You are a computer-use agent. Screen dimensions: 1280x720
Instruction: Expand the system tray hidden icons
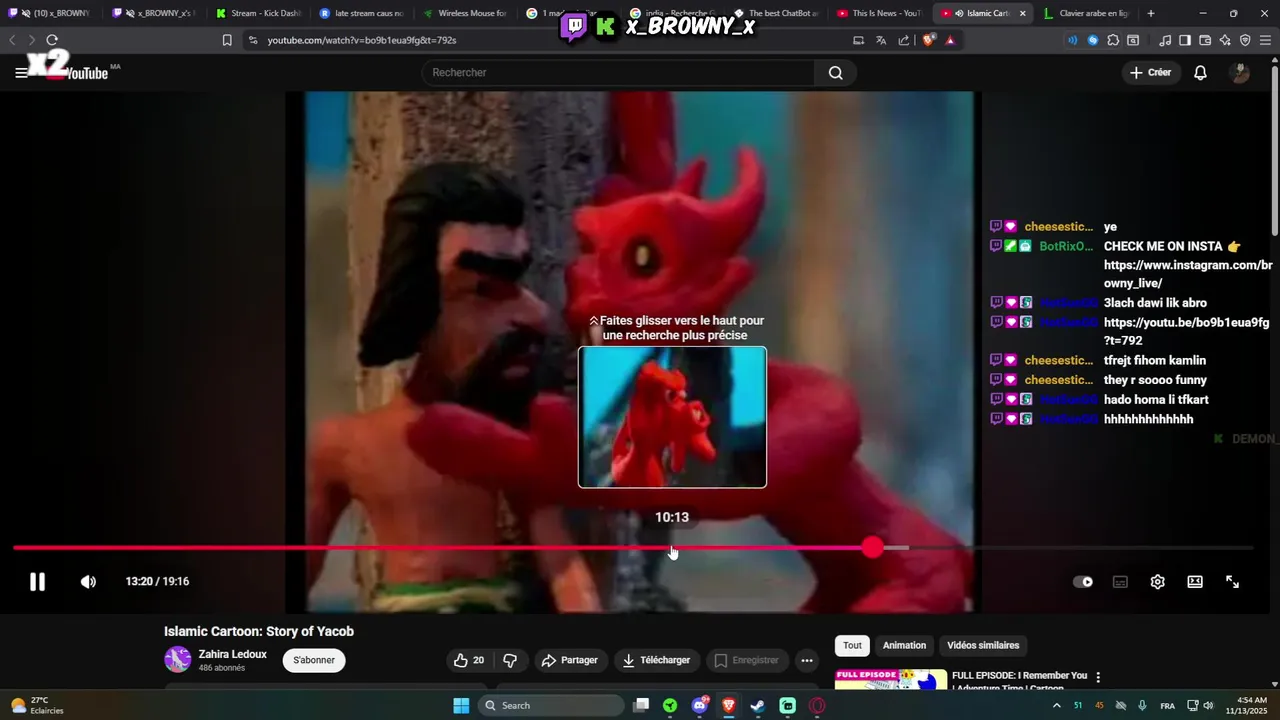[1057, 705]
